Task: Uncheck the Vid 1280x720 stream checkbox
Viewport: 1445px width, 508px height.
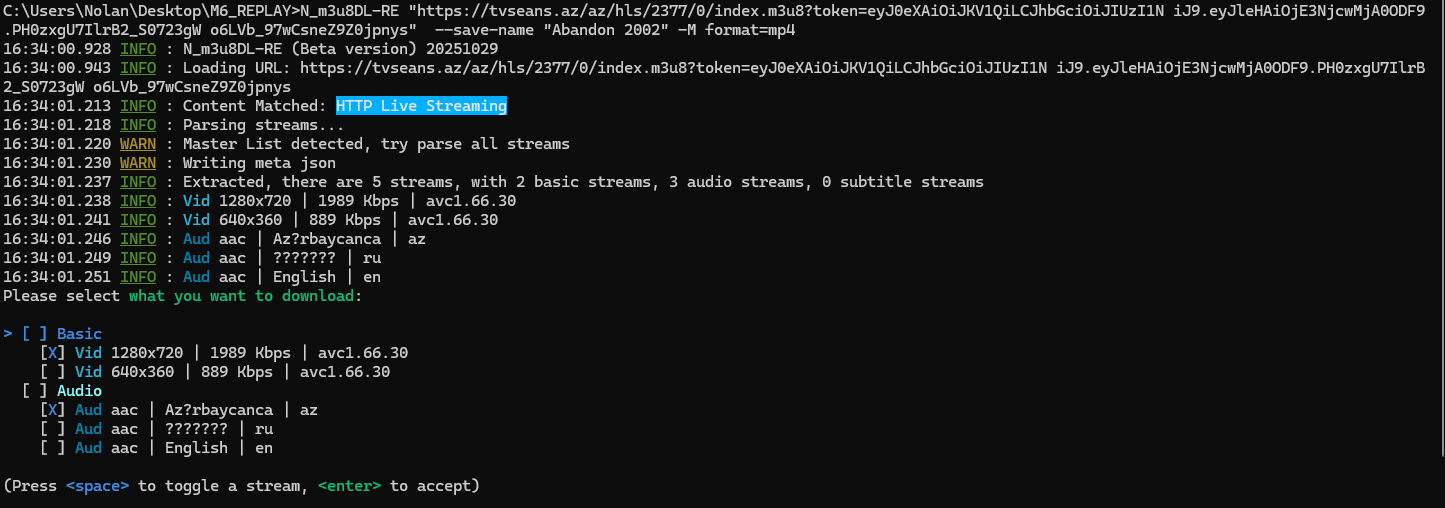Action: click(52, 353)
